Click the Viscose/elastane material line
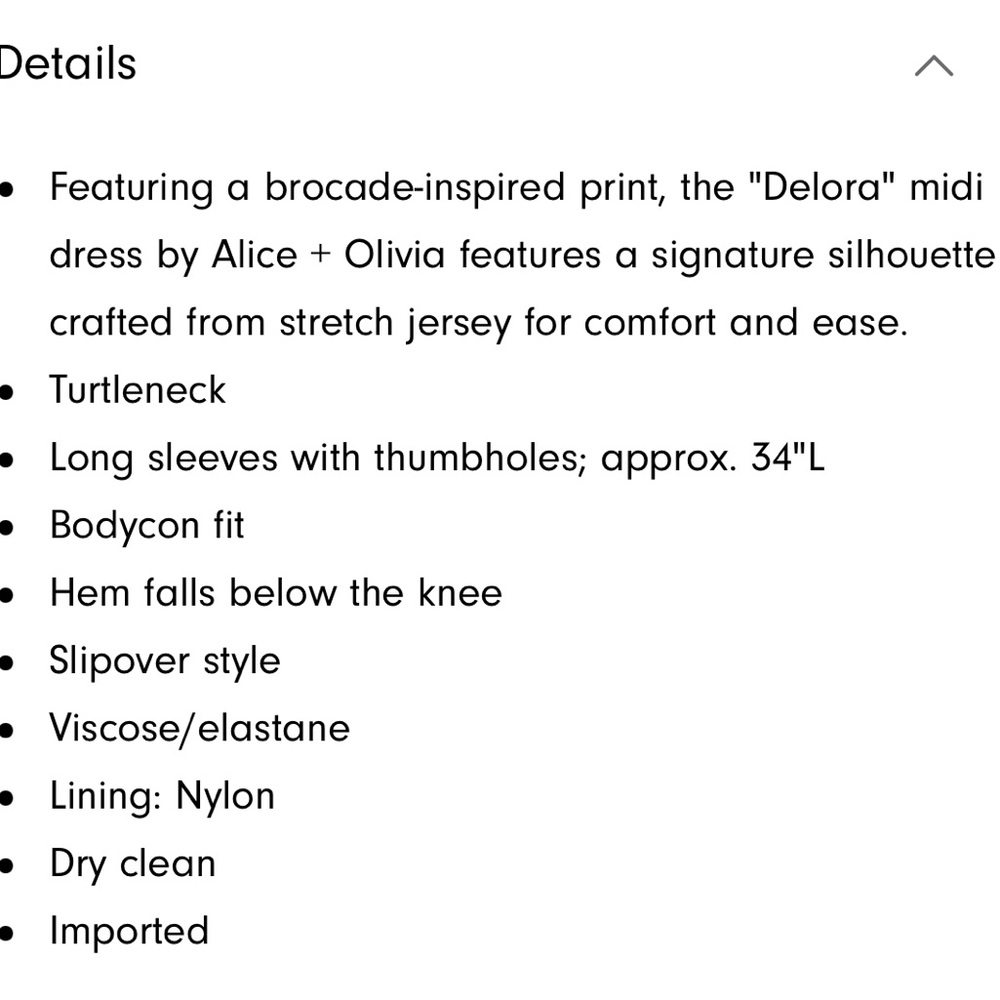Image resolution: width=1000 pixels, height=1000 pixels. (x=200, y=728)
